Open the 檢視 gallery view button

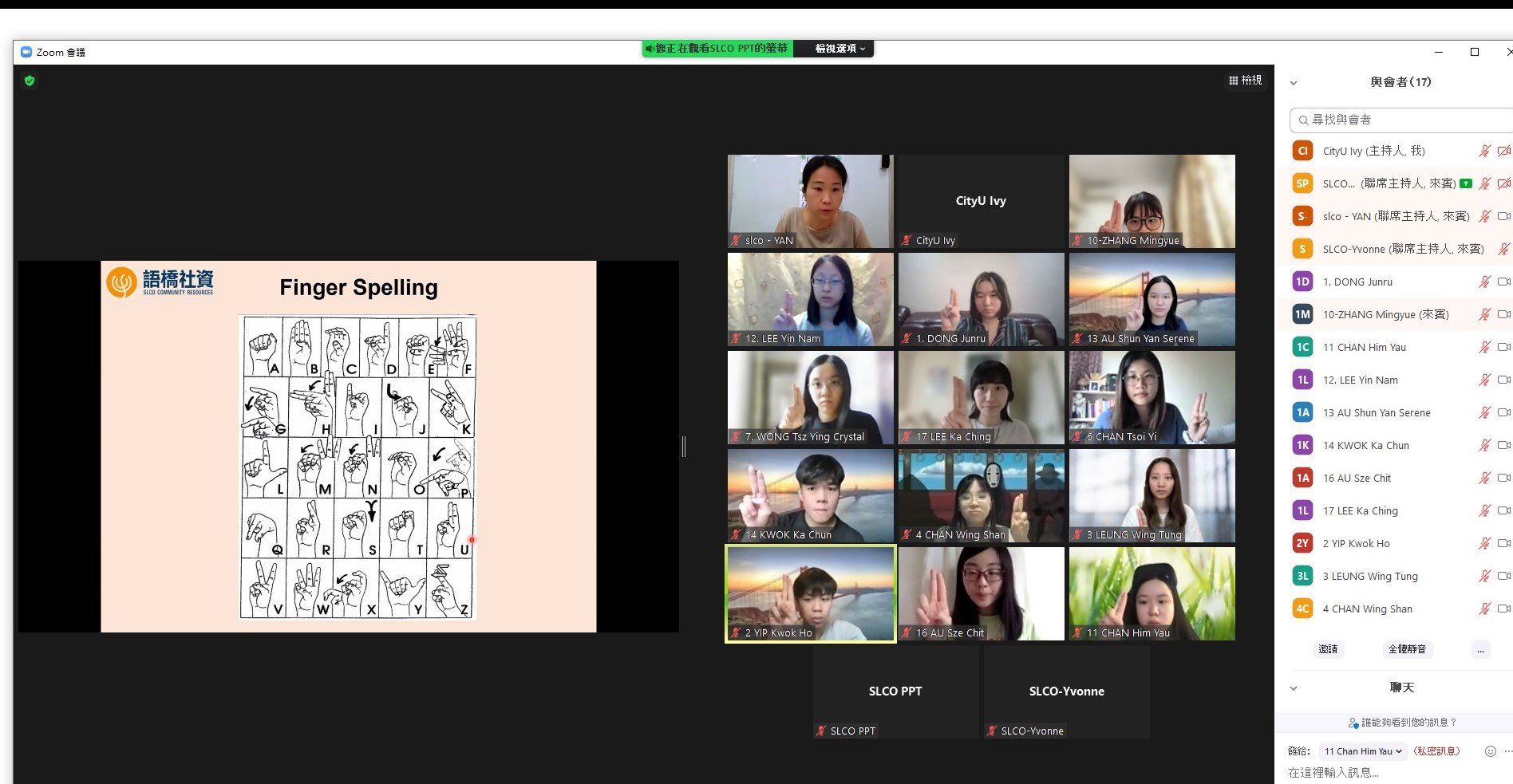click(x=1245, y=81)
